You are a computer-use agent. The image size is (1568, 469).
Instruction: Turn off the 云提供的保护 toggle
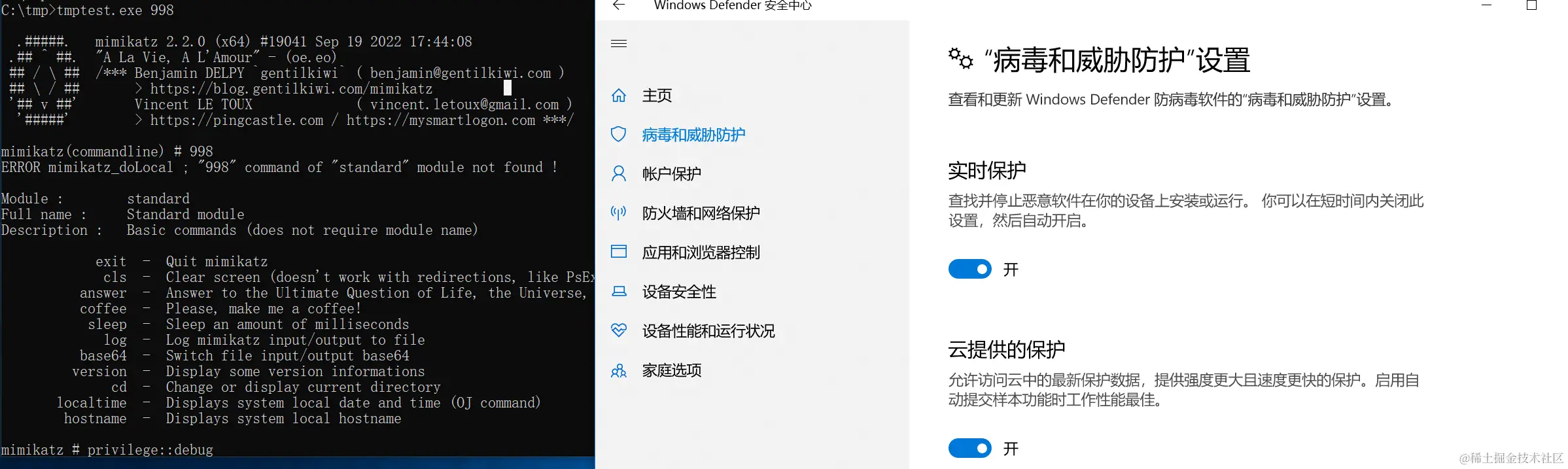click(x=970, y=448)
